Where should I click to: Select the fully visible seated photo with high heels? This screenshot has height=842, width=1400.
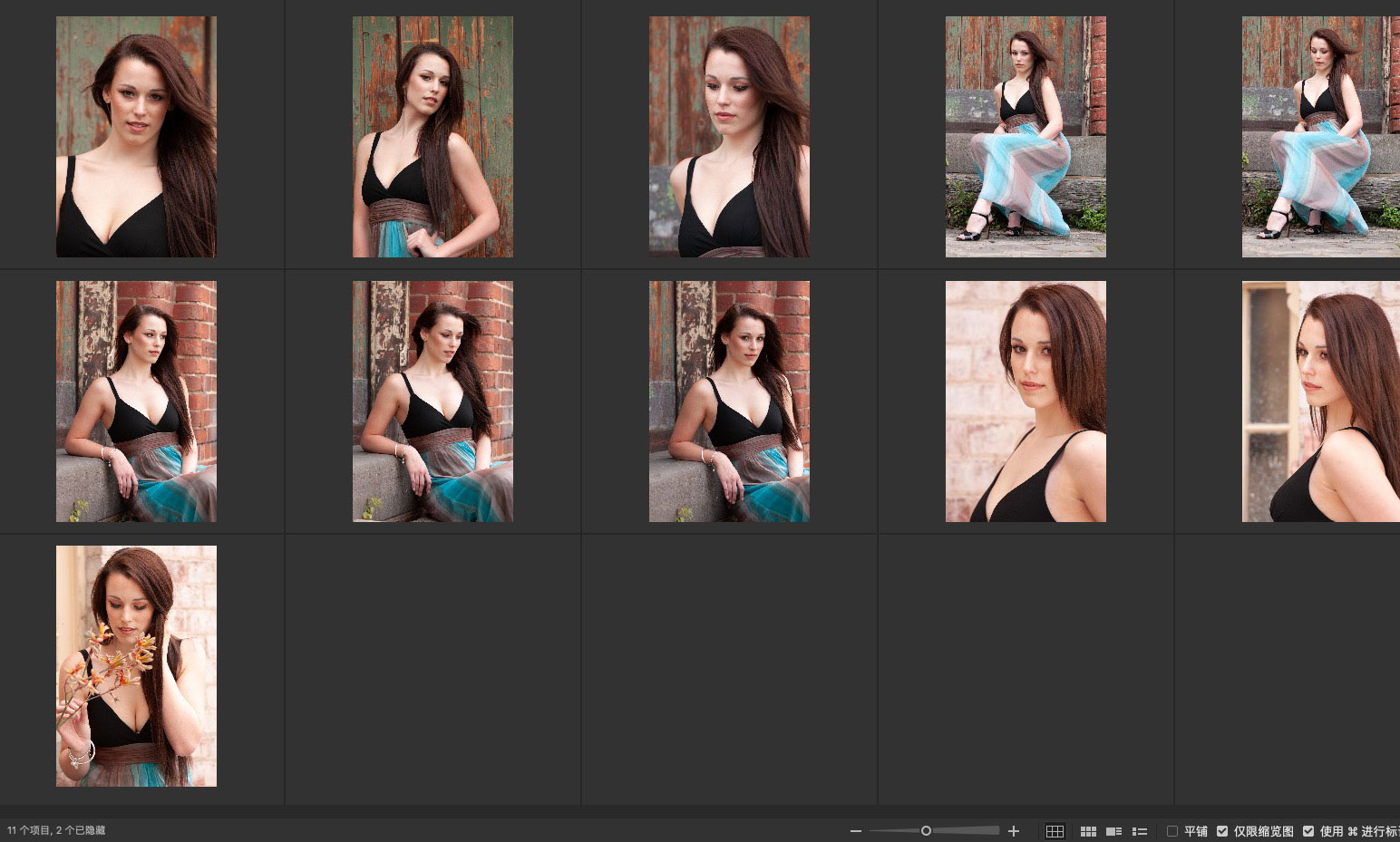coord(1026,137)
